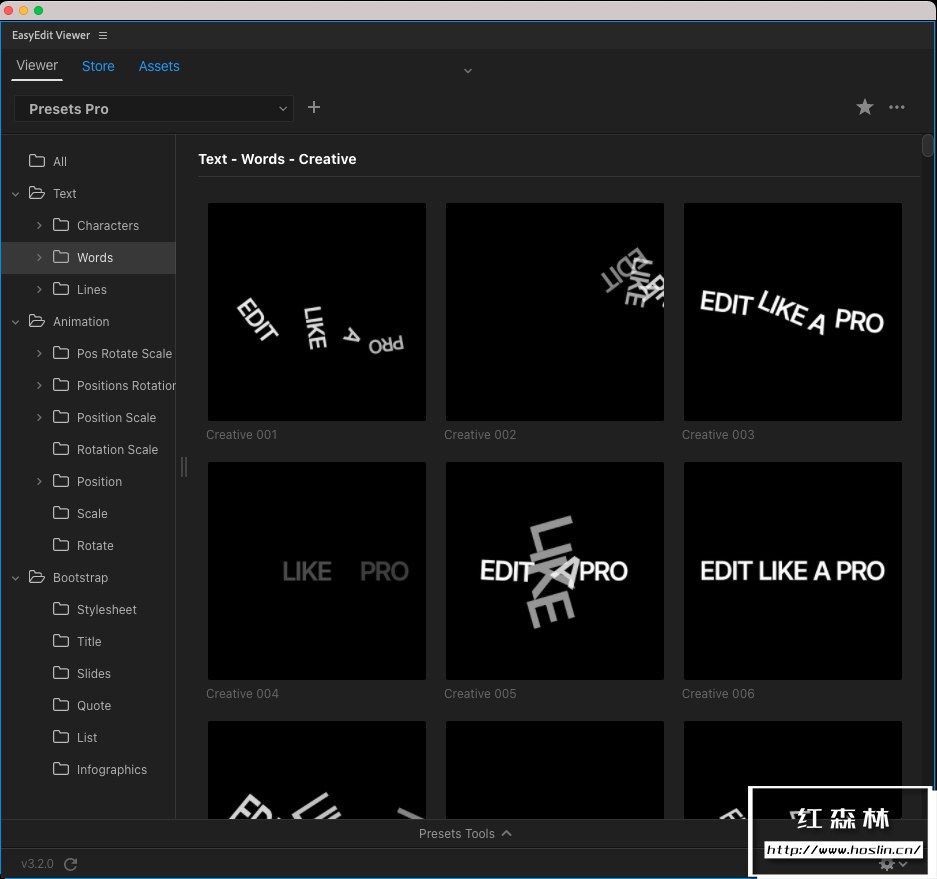Viewport: 937px width, 879px height.
Task: Click the vertical scrollbar in presets grid
Action: pos(928,147)
